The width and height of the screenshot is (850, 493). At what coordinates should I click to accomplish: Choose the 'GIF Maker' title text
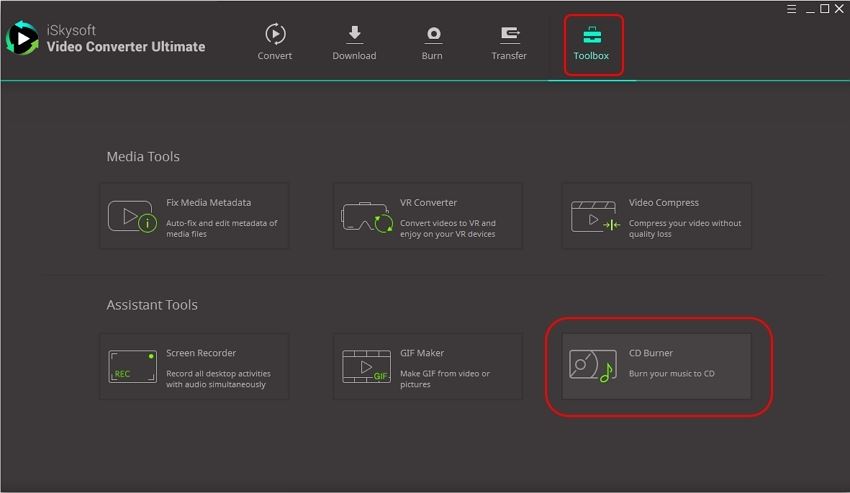click(422, 353)
